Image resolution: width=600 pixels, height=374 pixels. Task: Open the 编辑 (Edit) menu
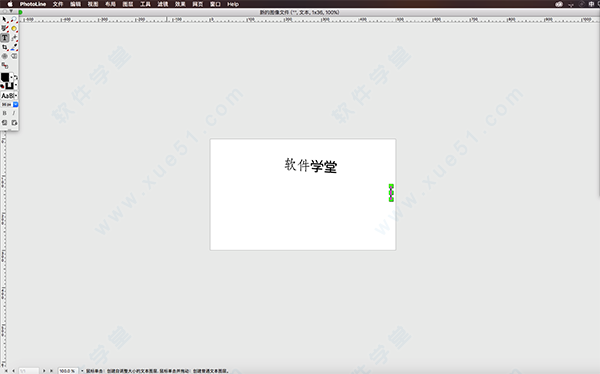(75, 4)
